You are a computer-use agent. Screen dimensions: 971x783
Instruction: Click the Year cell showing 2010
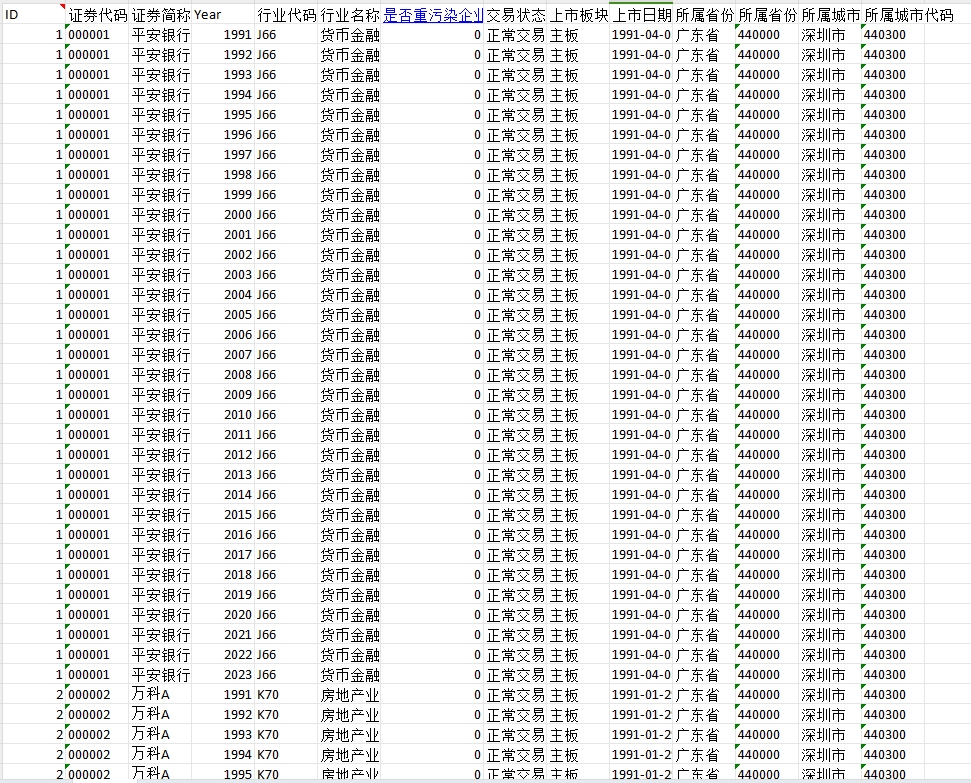coord(223,414)
